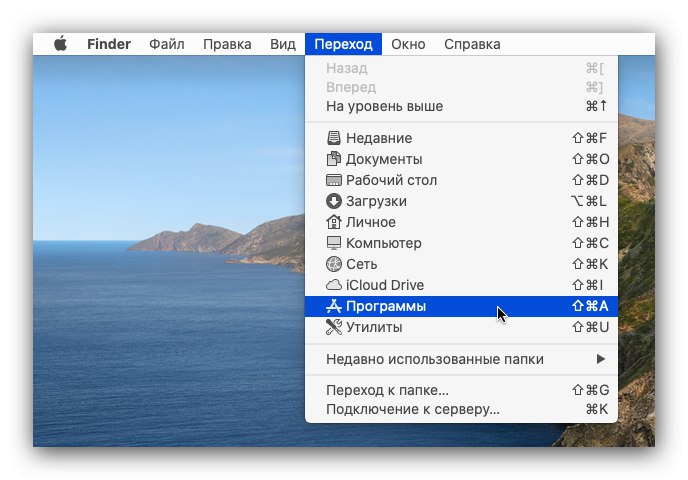688x480 pixels.
Task: Select На уровень выше menu item
Action: (x=385, y=106)
